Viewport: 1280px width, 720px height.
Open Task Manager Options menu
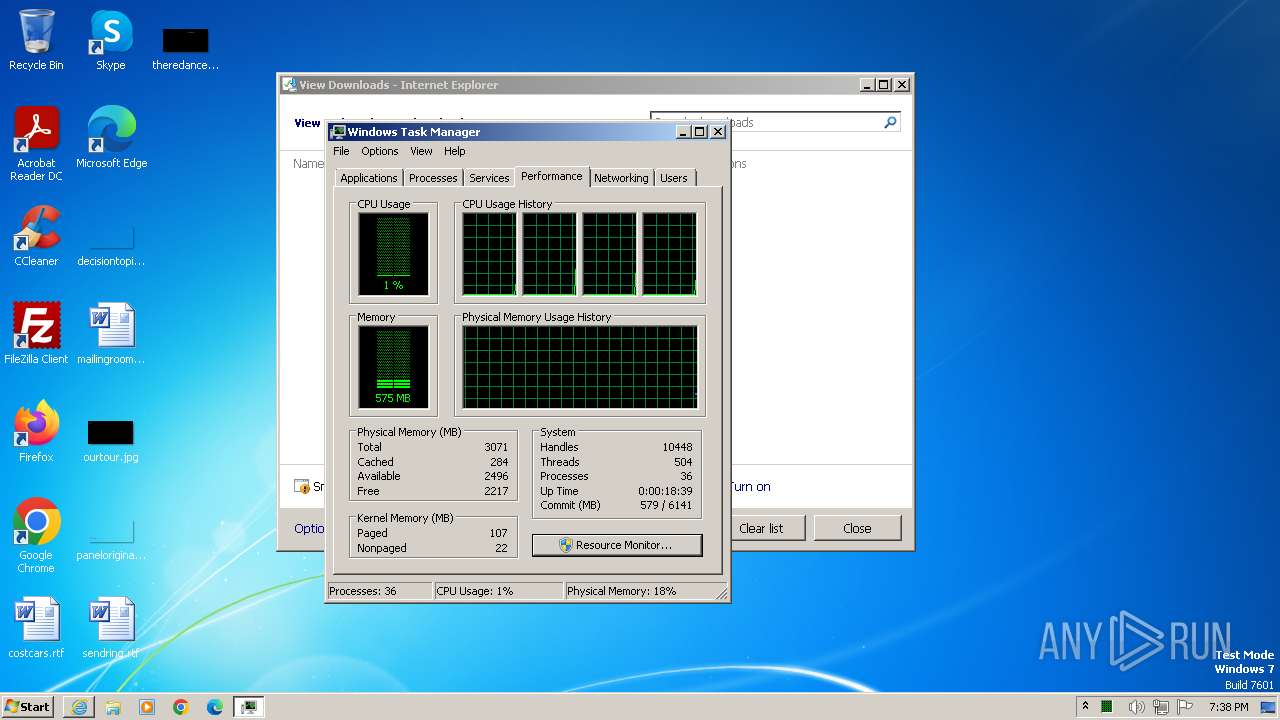coord(380,151)
